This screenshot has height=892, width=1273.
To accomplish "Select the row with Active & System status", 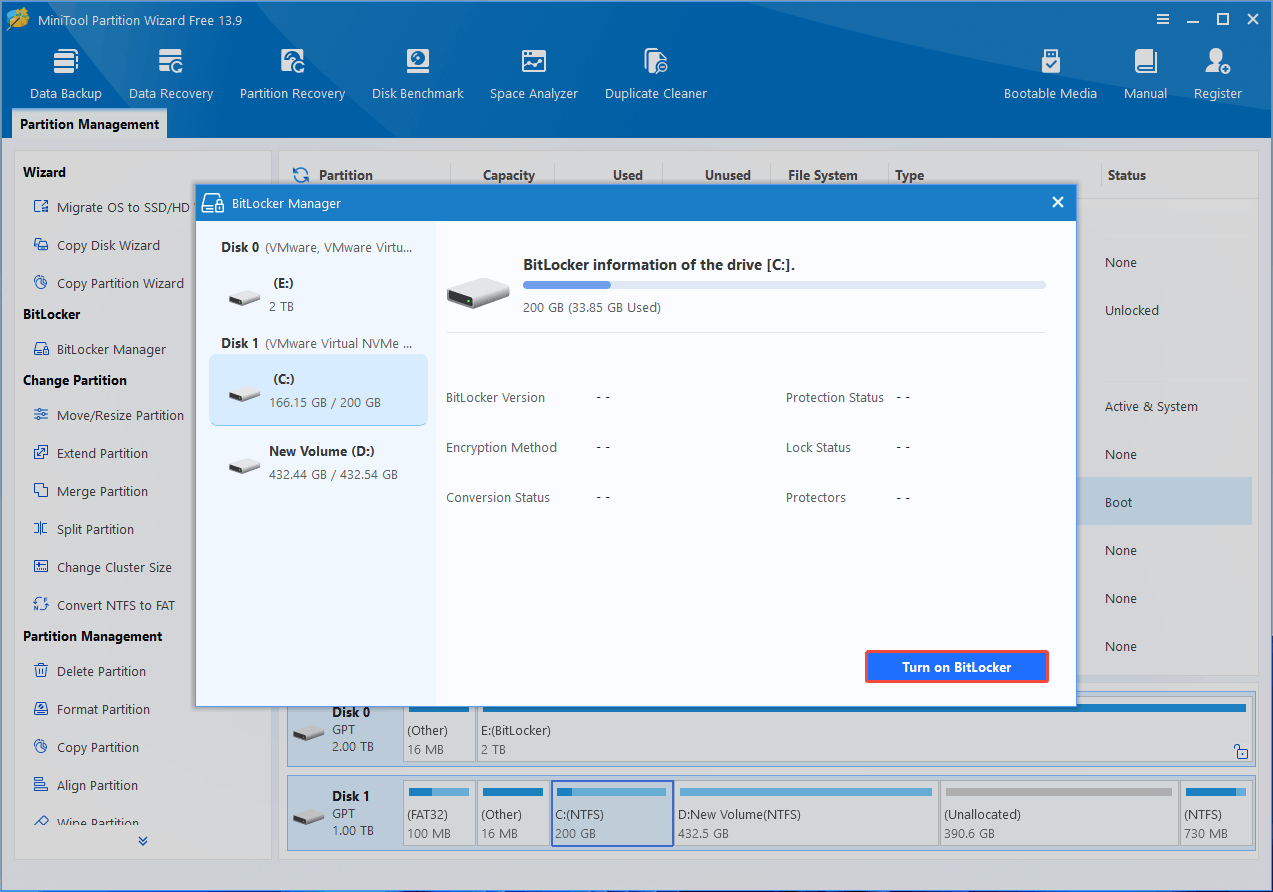I will [1164, 406].
